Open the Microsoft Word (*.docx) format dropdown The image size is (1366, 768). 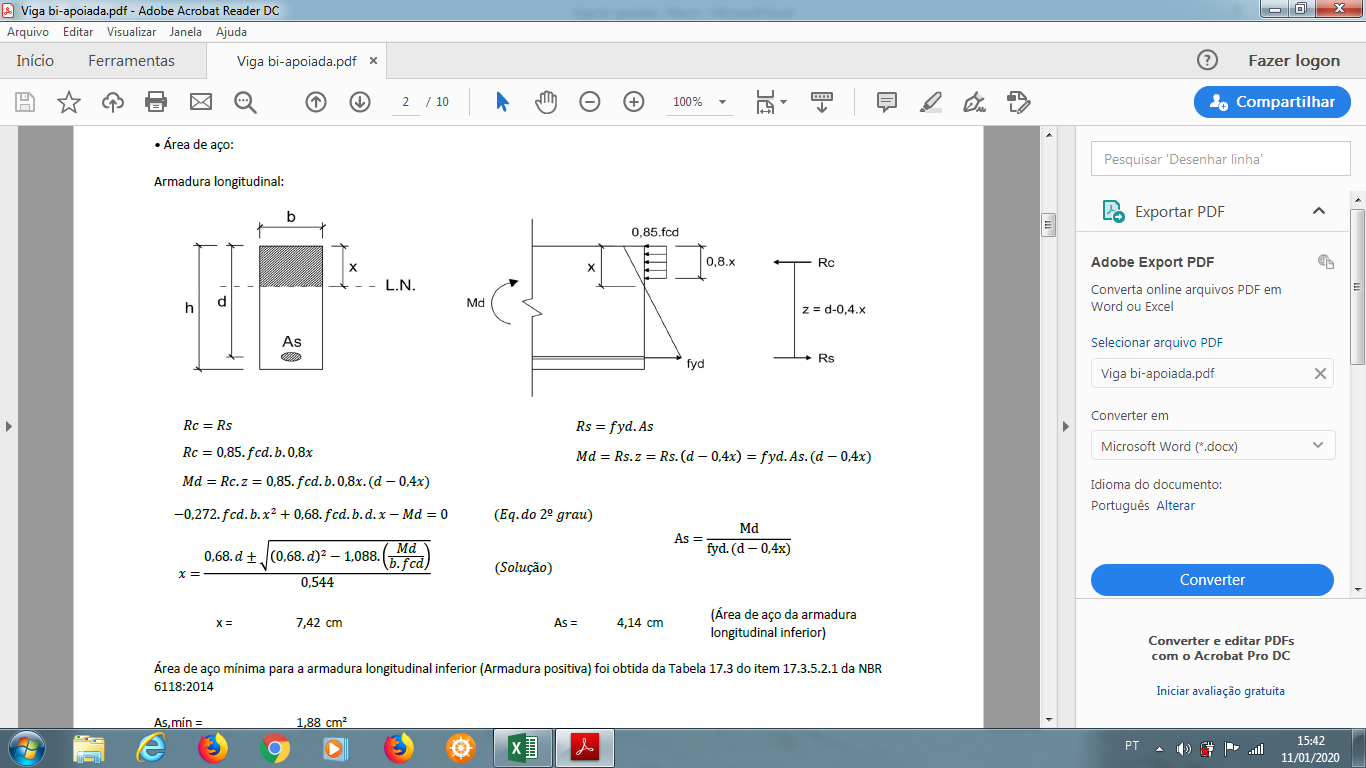coord(1213,446)
